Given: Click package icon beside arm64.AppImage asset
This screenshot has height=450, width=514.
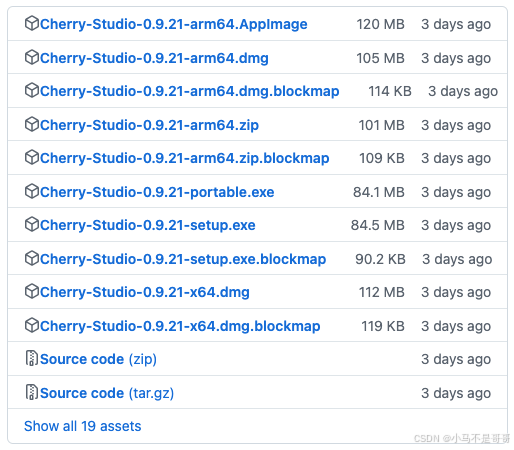Looking at the screenshot, I should pyautogui.click(x=32, y=24).
